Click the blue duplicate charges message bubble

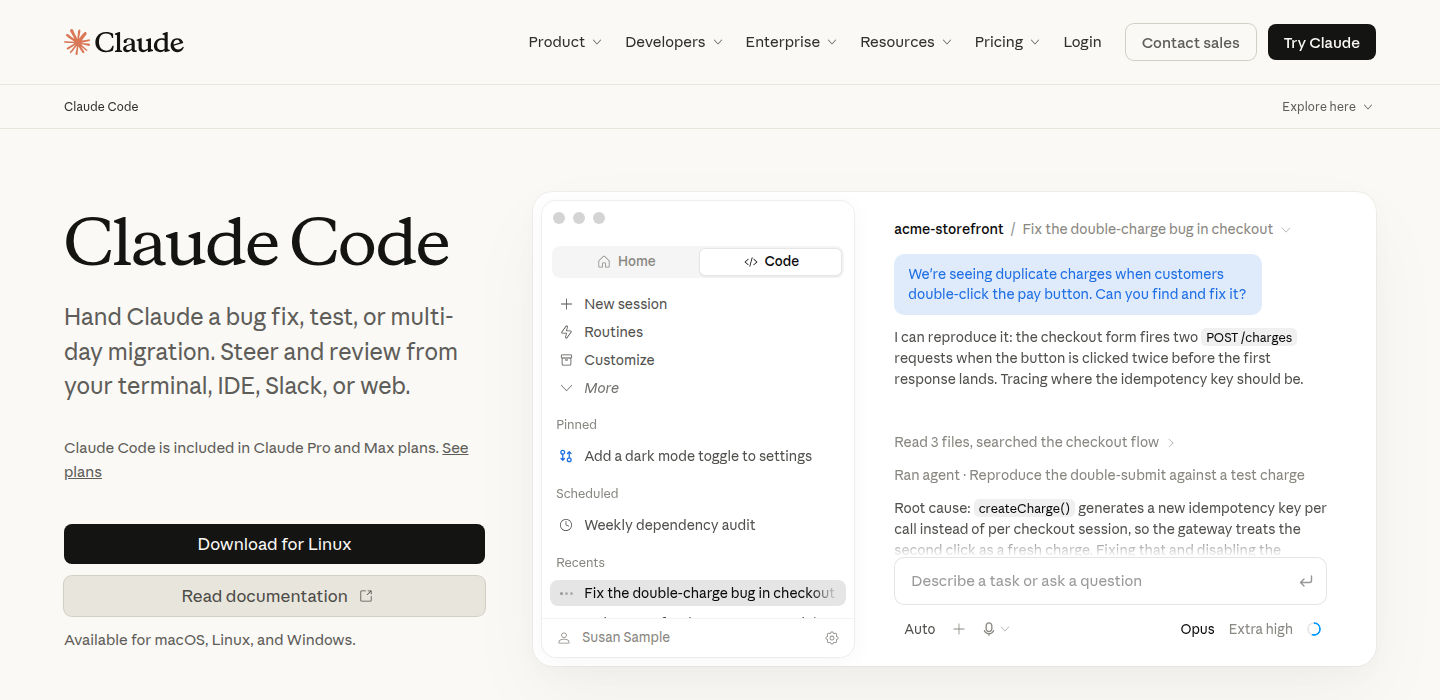[1078, 284]
